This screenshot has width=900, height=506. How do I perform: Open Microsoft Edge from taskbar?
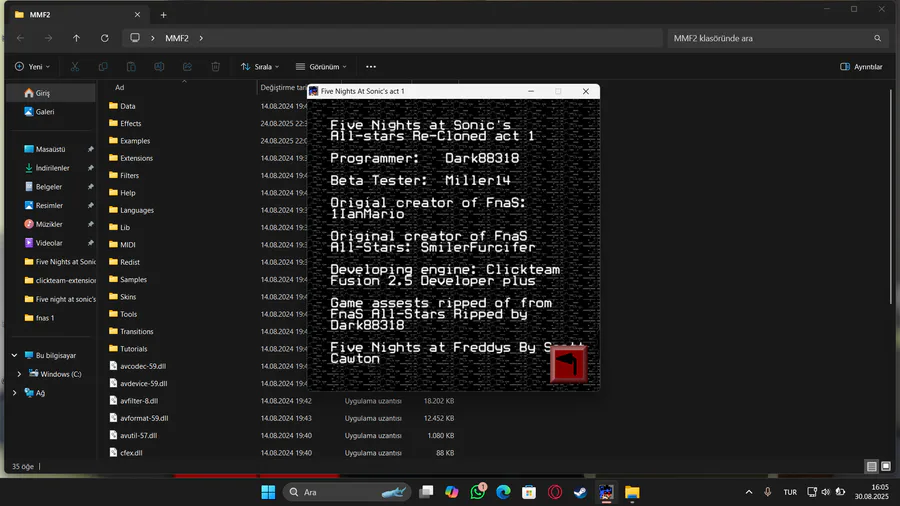coord(503,492)
